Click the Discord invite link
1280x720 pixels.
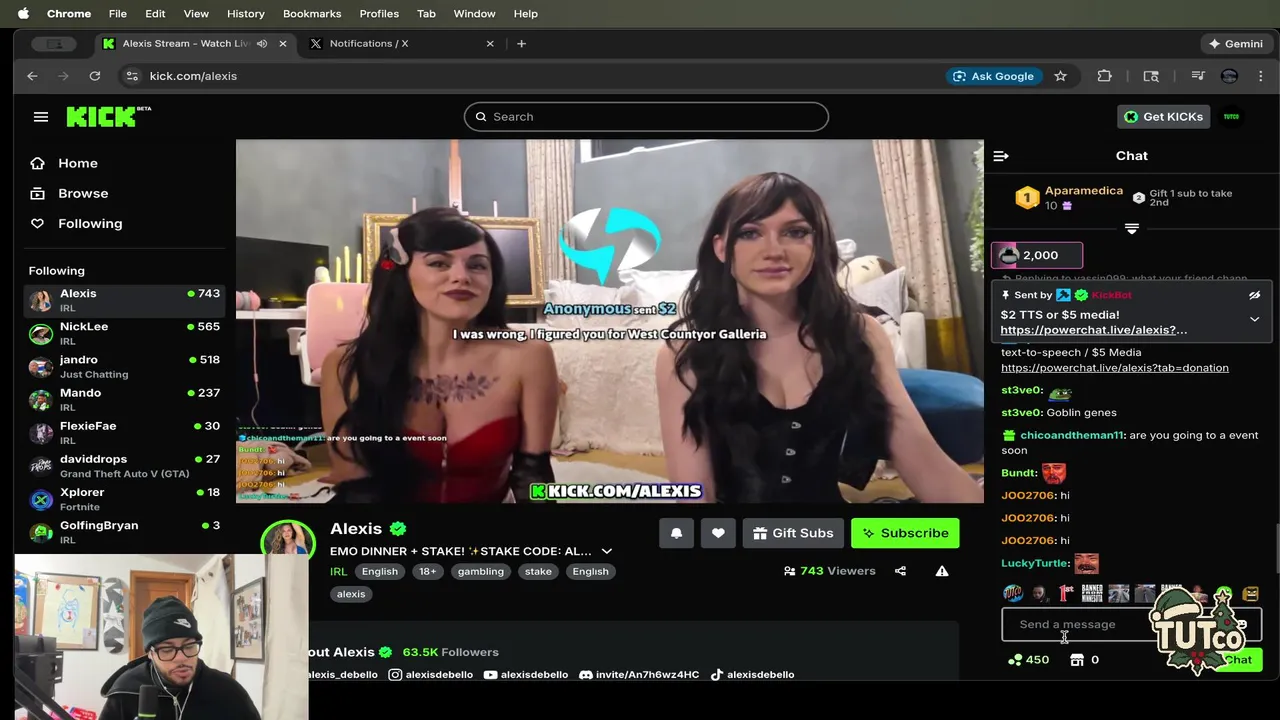639,675
